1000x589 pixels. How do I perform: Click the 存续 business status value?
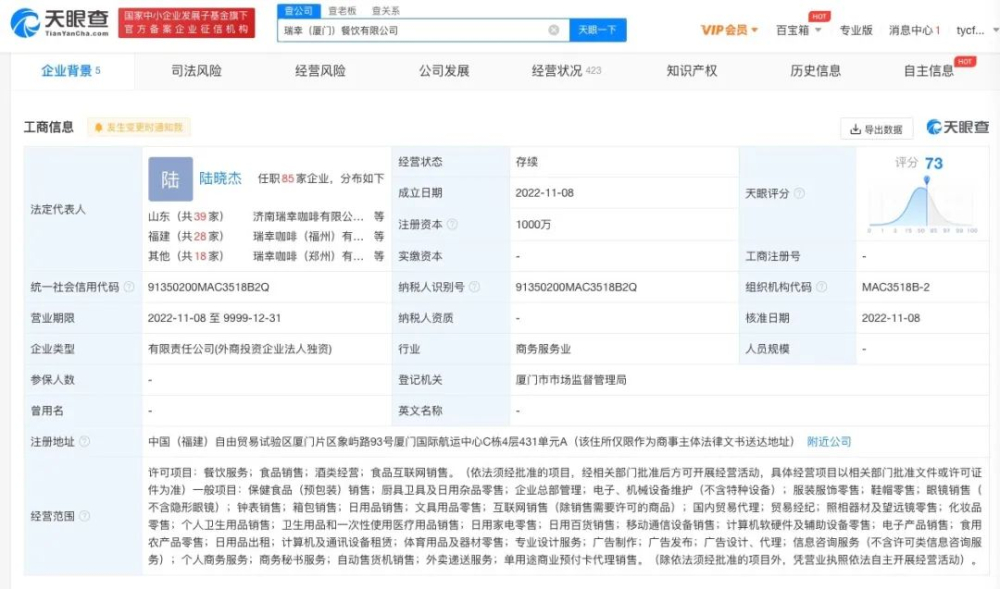pyautogui.click(x=527, y=162)
